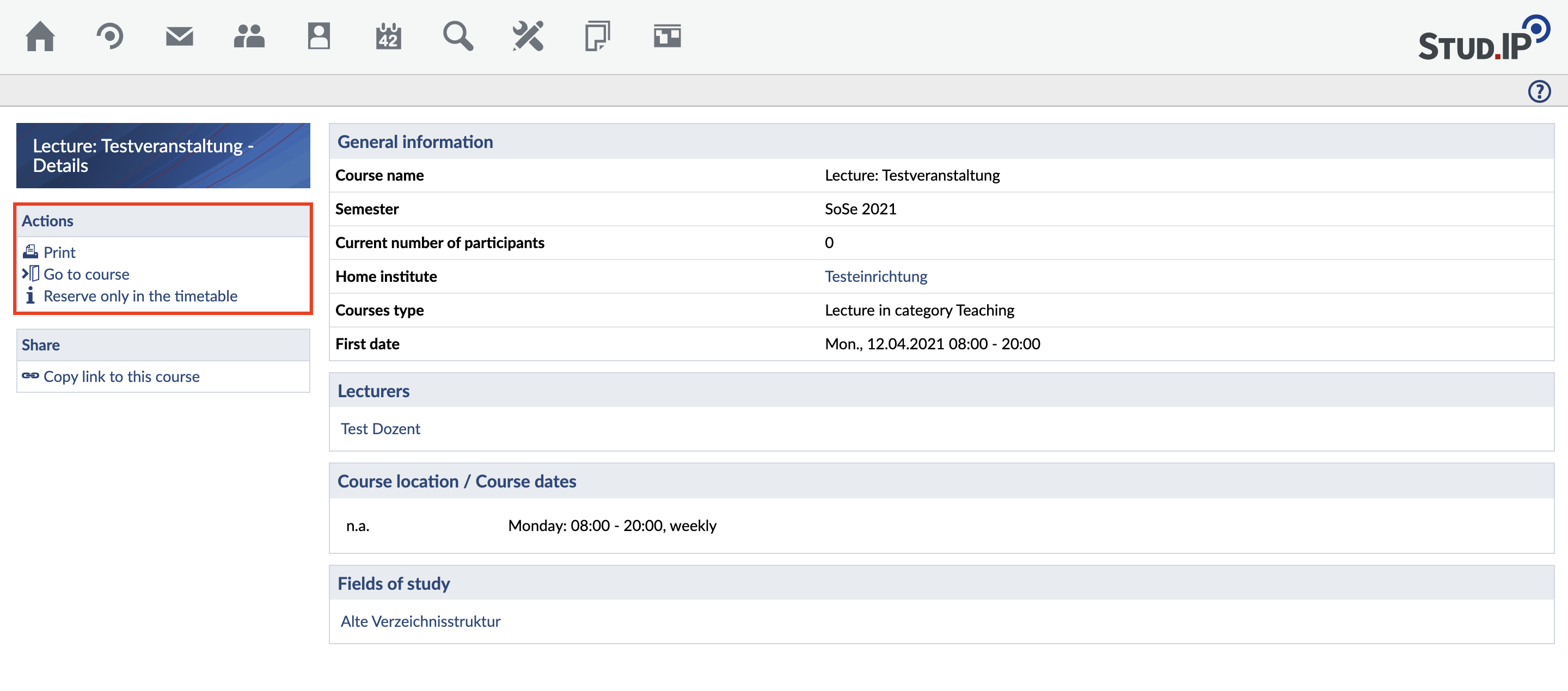The image size is (1568, 691).
Task: Open the Search magnifier icon
Action: pos(458,36)
